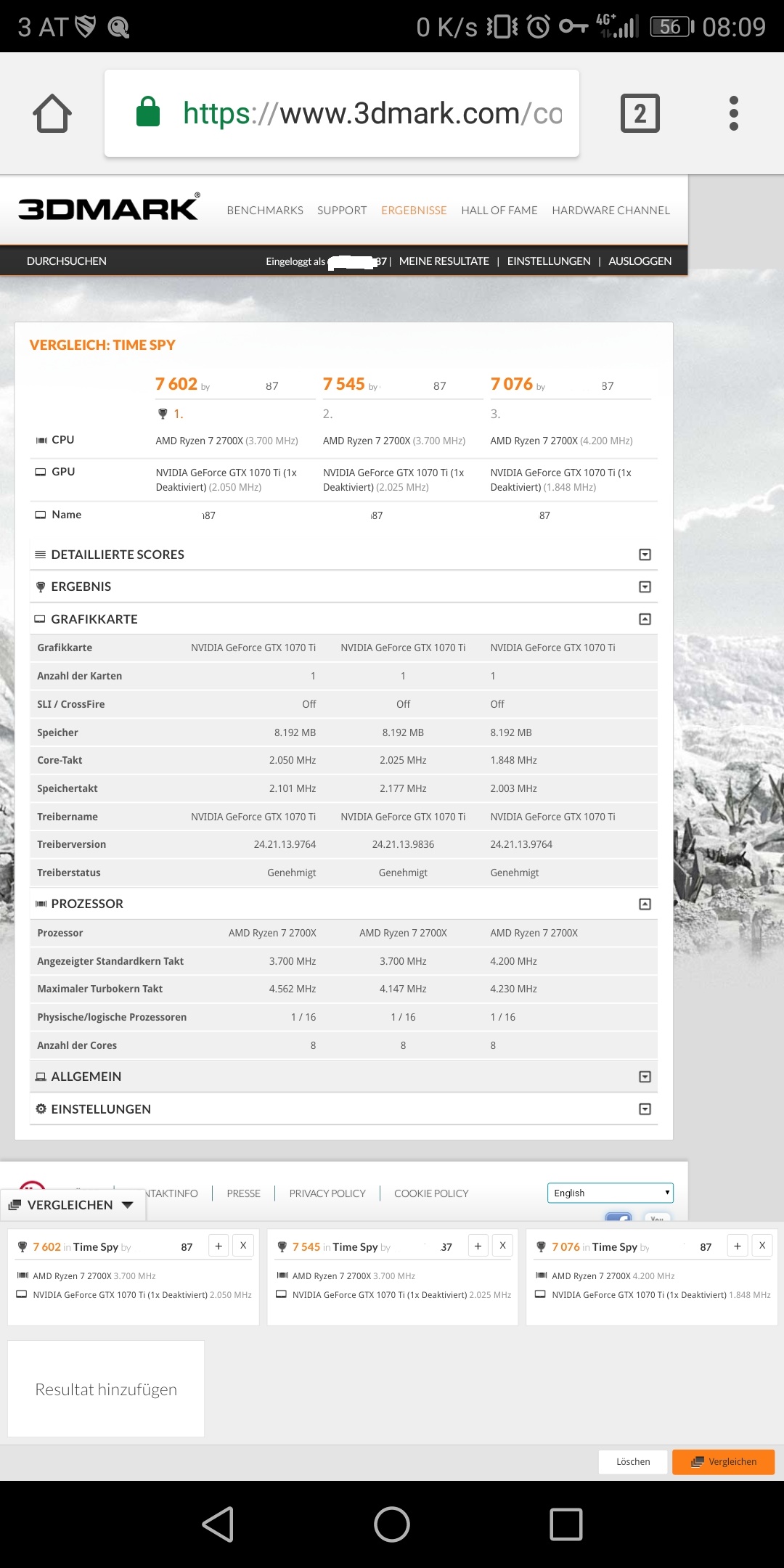
Task: Open Hall of Fame
Action: tap(499, 211)
